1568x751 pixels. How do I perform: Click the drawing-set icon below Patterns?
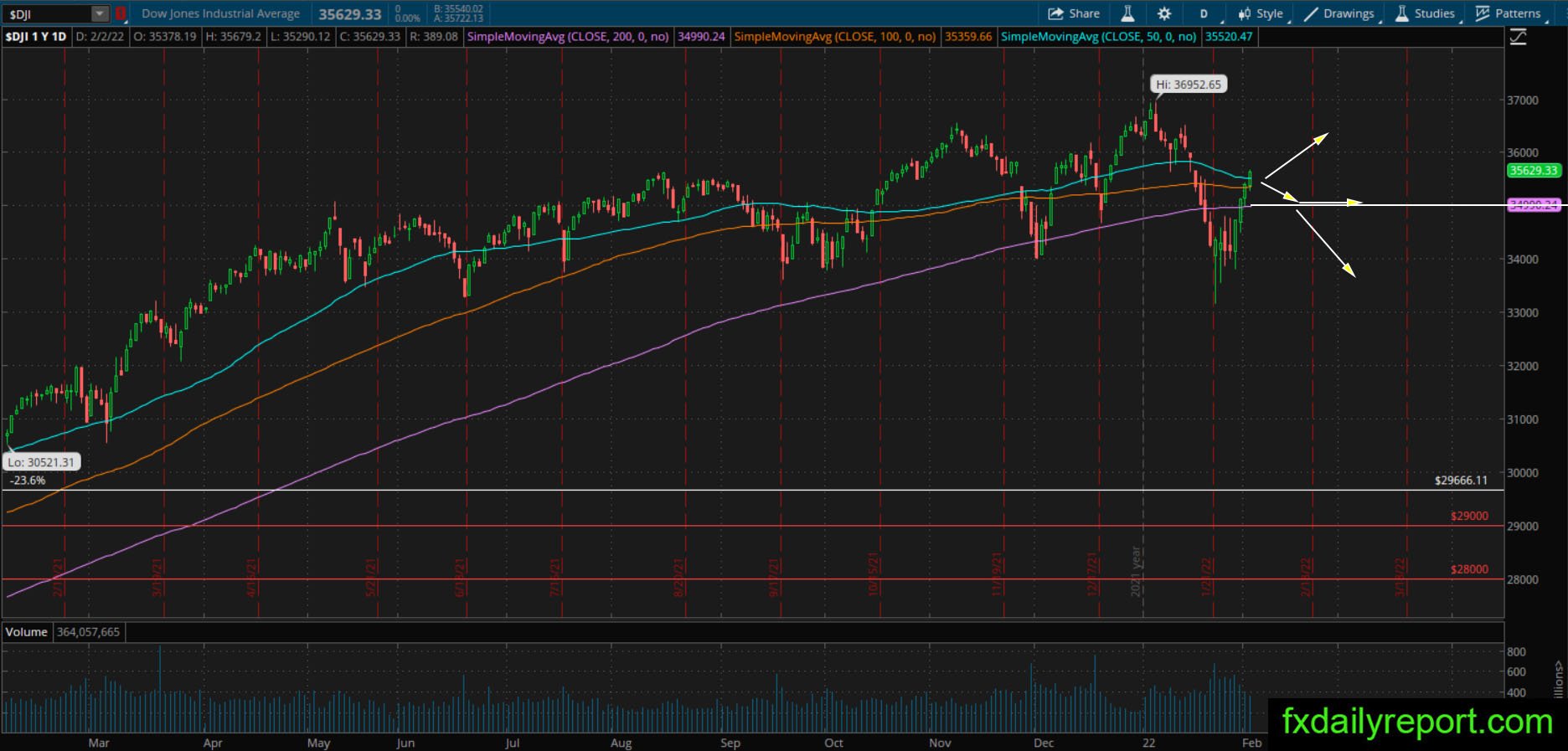coord(1518,37)
